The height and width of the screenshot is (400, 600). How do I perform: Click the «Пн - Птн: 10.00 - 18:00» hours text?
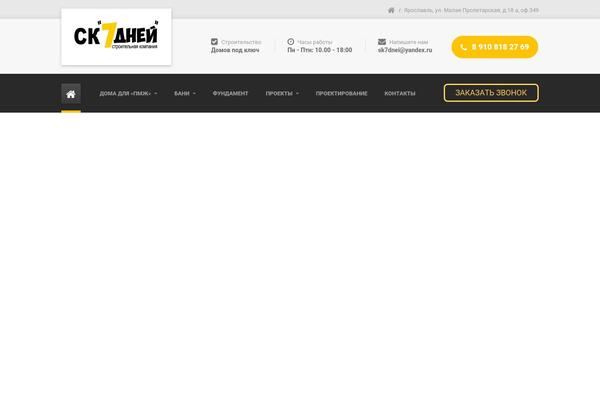[x=320, y=50]
